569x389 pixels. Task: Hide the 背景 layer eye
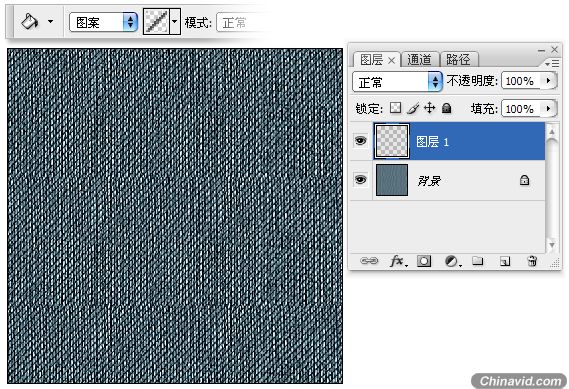360,180
